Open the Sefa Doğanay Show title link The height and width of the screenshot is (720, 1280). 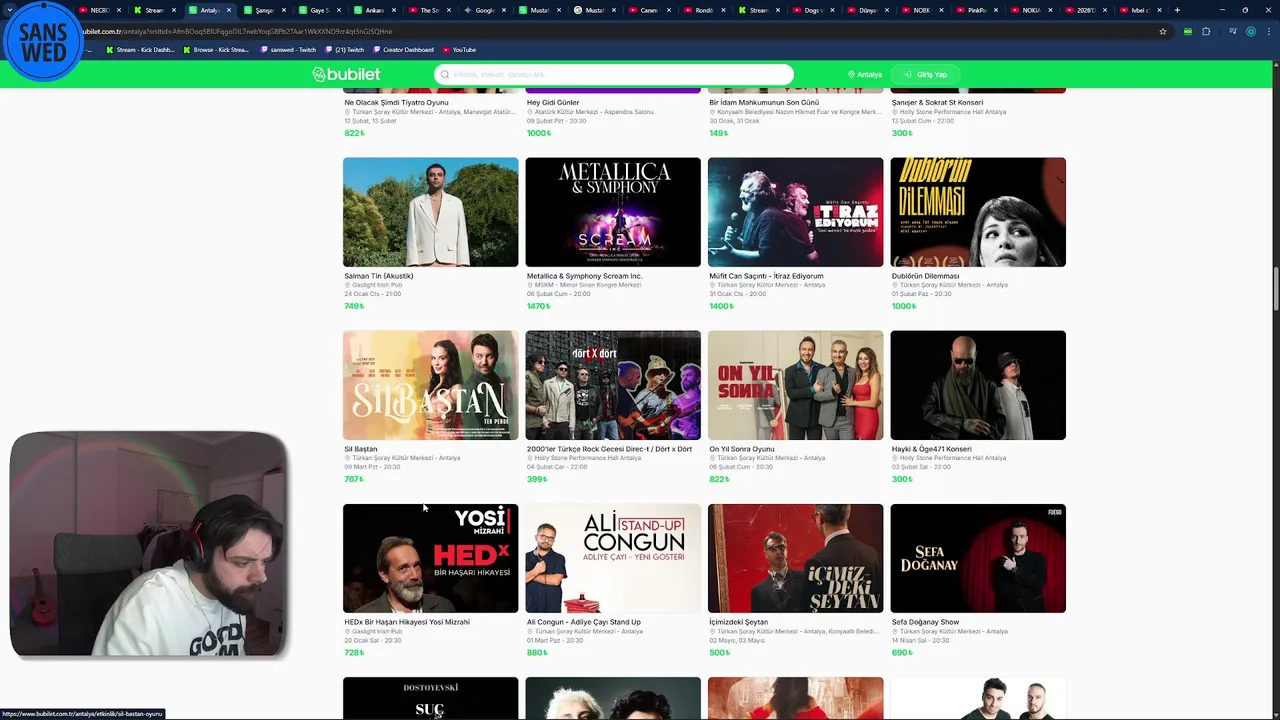[926, 622]
